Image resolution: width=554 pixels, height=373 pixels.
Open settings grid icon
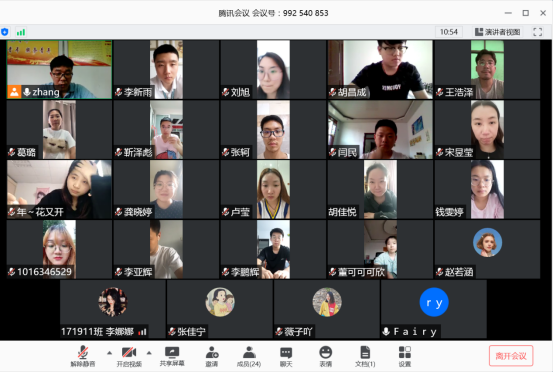click(x=405, y=356)
